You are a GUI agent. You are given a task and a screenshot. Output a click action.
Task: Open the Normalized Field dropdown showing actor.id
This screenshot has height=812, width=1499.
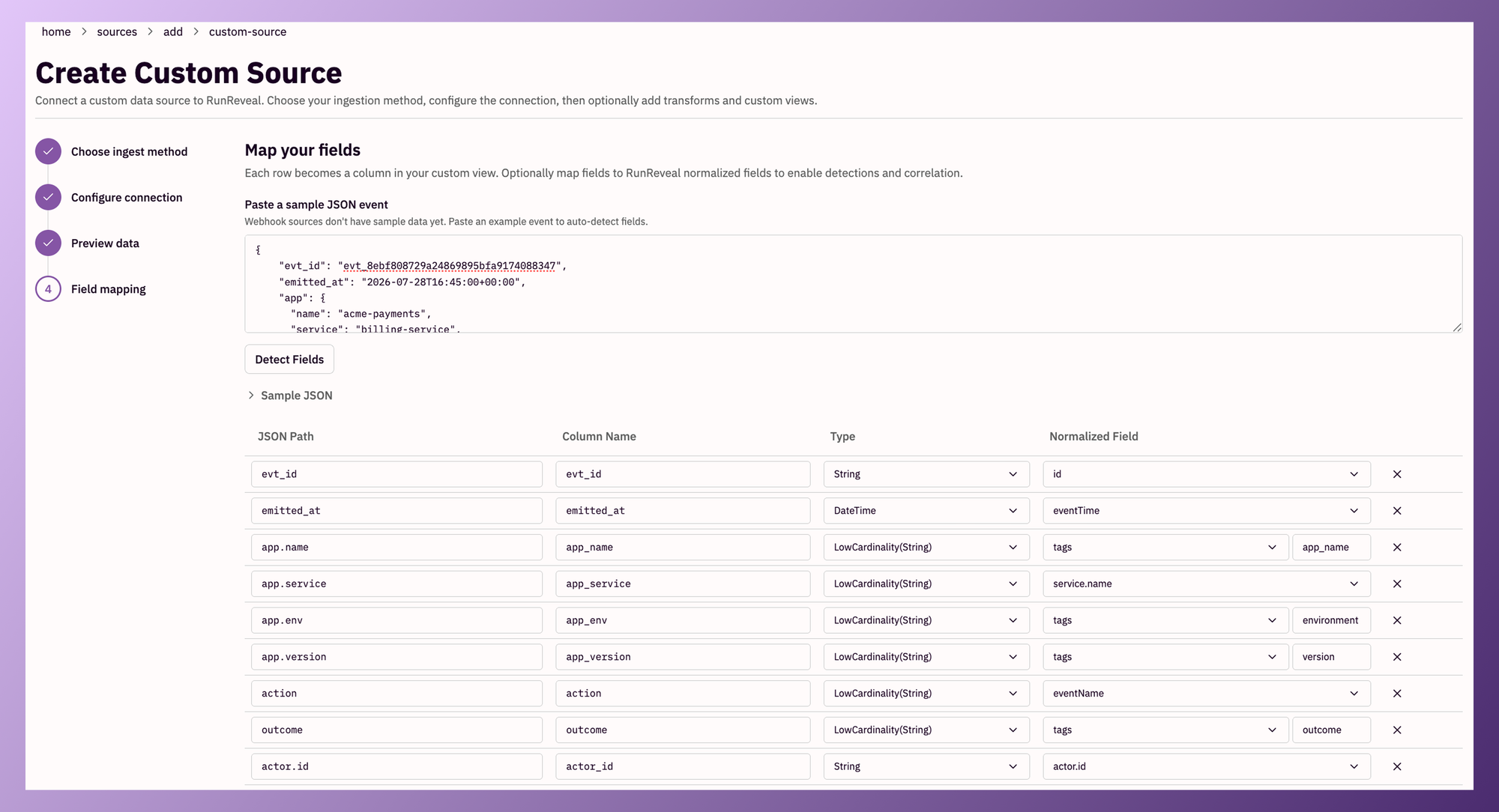coord(1207,766)
